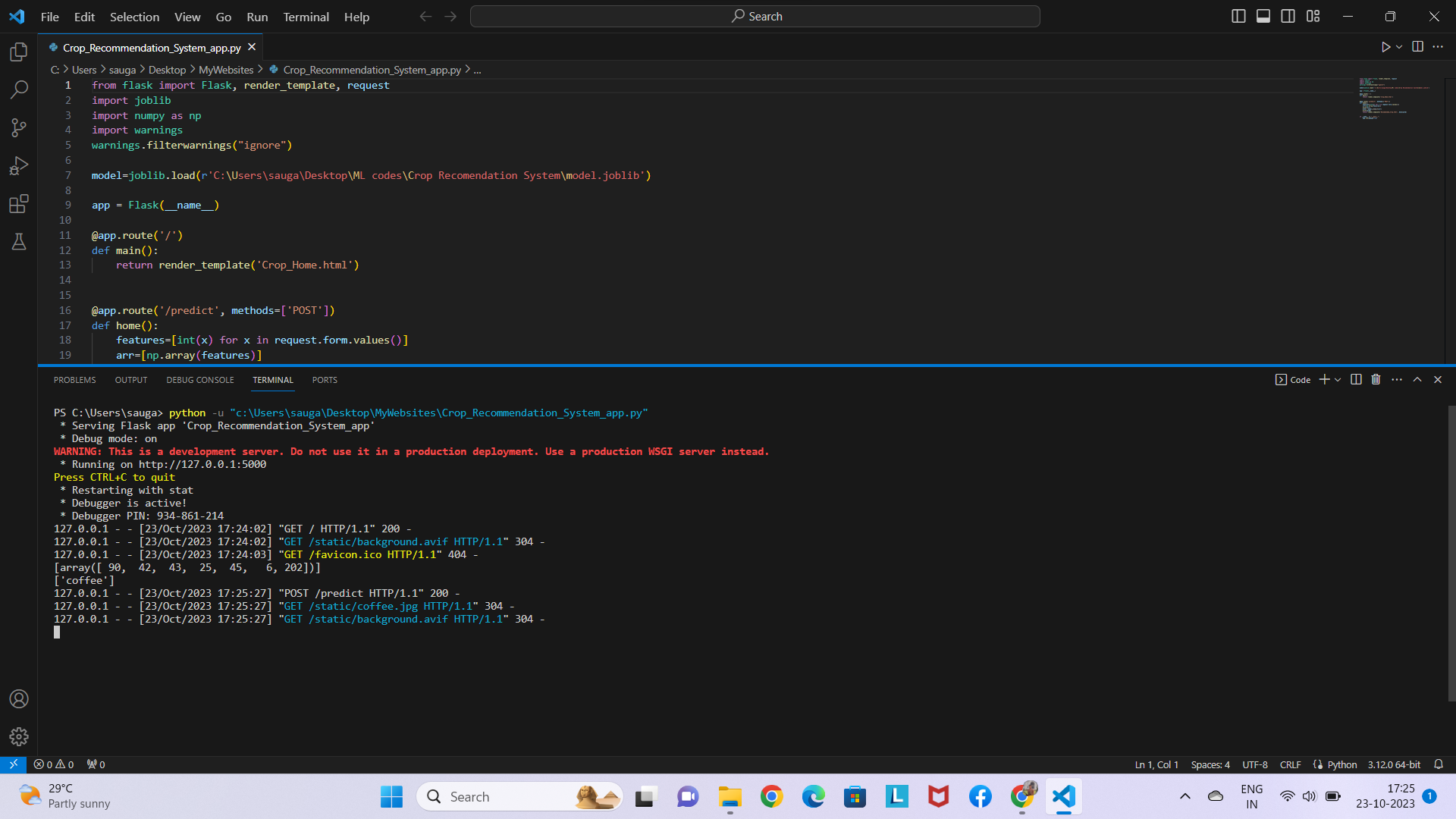
Task: Toggle the Secondary Side Bar
Action: (1287, 16)
